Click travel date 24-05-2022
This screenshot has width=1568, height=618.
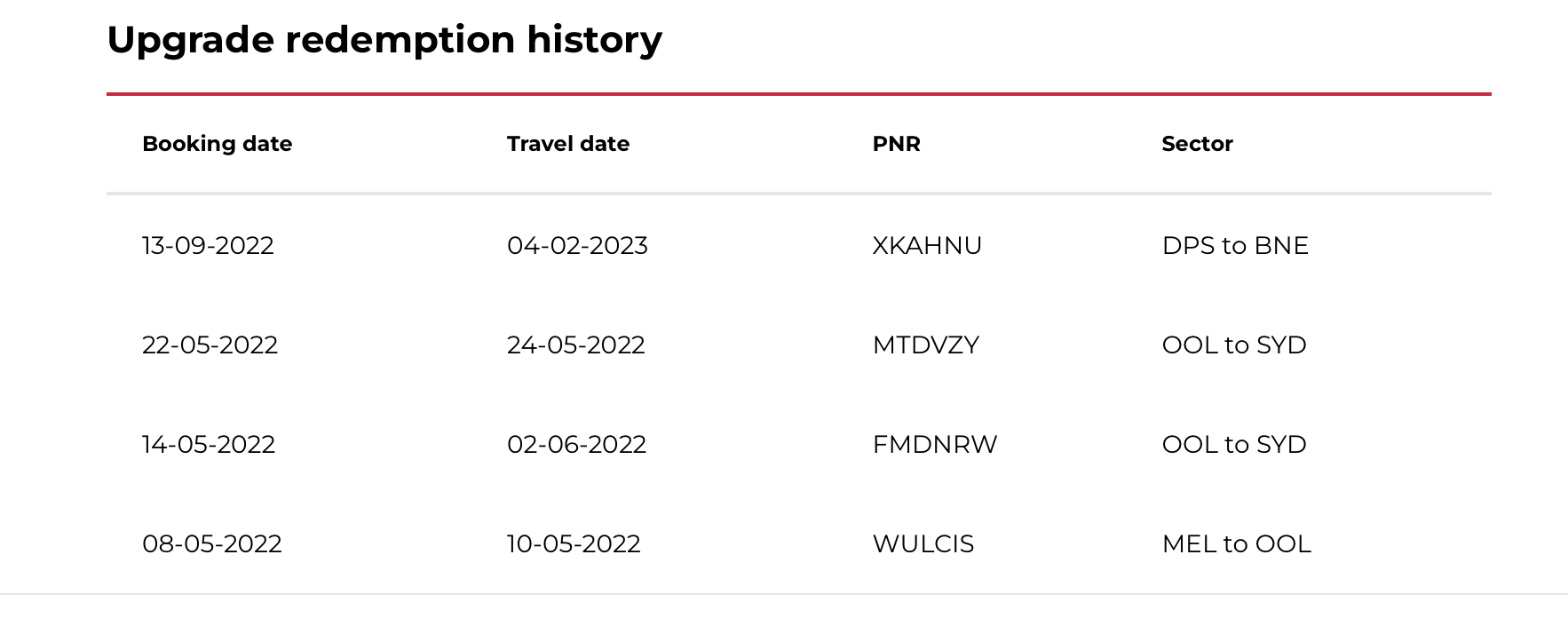(576, 345)
